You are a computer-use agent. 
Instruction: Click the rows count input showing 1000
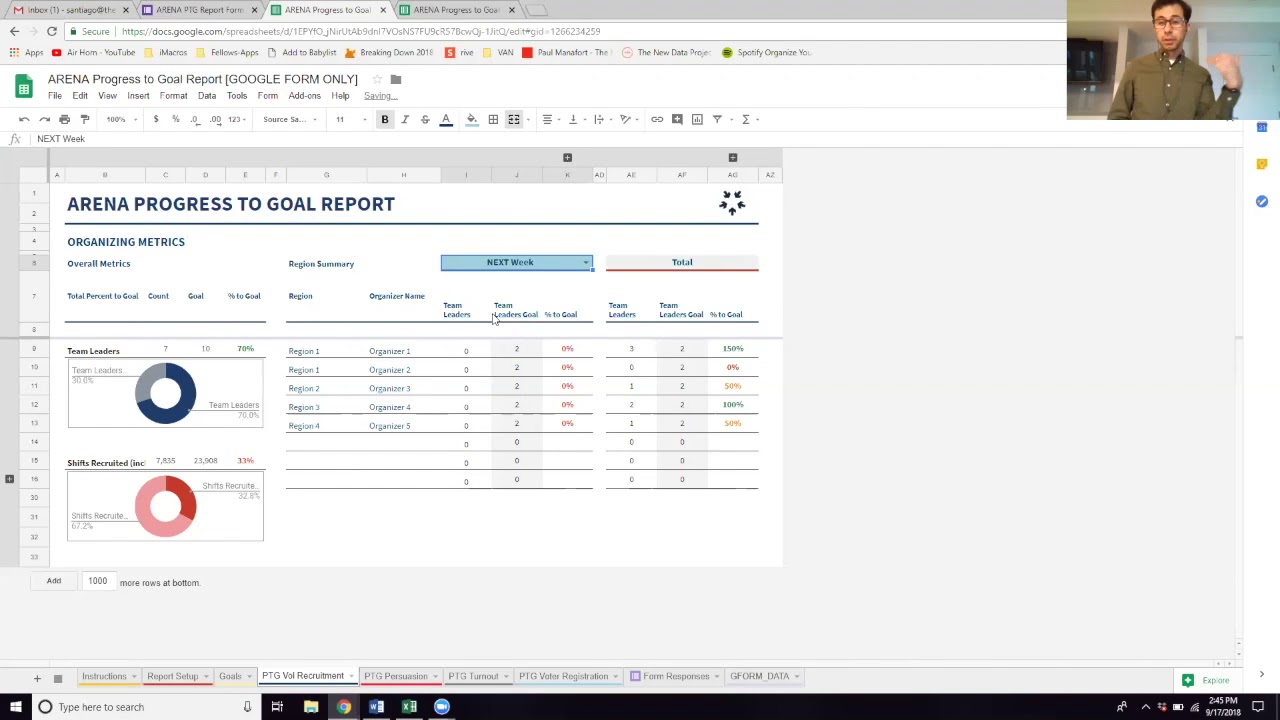tap(98, 581)
